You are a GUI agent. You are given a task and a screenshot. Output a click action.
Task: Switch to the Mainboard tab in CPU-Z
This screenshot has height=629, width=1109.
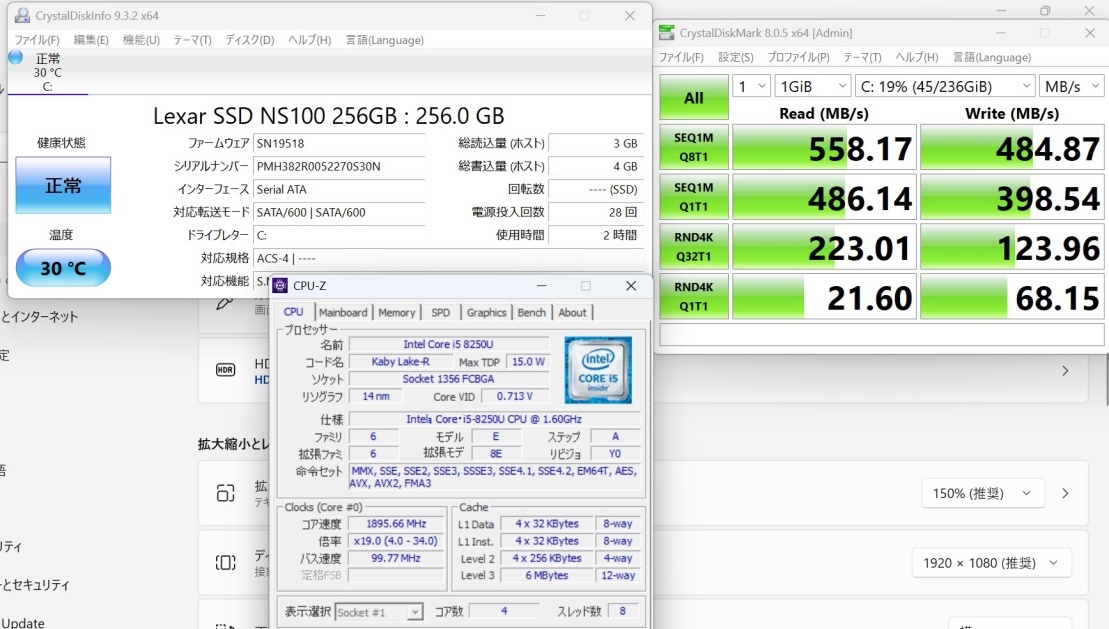click(343, 312)
